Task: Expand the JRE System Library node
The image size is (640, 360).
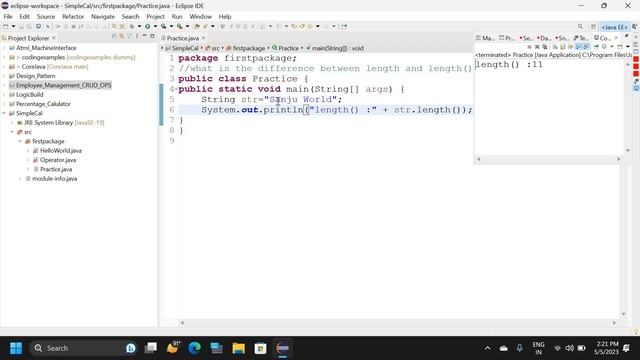Action: coord(12,122)
